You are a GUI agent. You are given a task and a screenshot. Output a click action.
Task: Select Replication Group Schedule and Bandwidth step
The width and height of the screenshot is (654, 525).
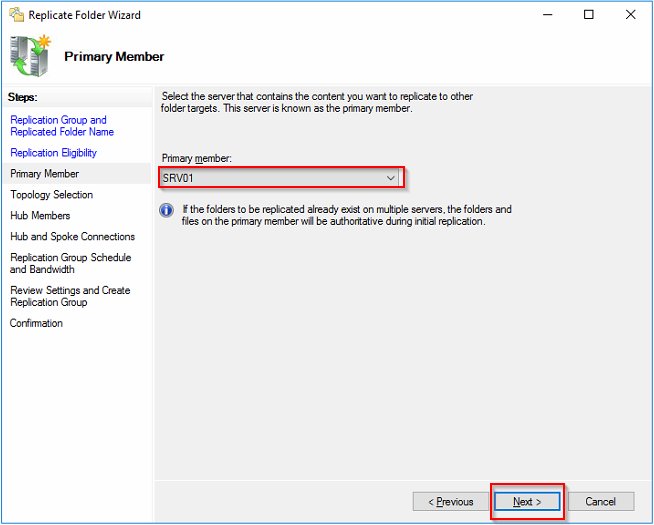tap(70, 263)
